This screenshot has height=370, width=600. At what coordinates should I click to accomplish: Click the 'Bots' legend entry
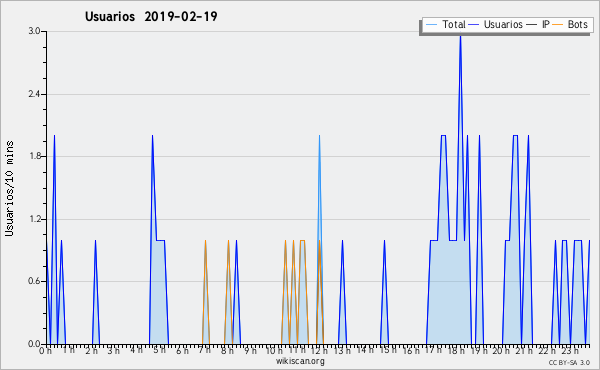[570, 24]
